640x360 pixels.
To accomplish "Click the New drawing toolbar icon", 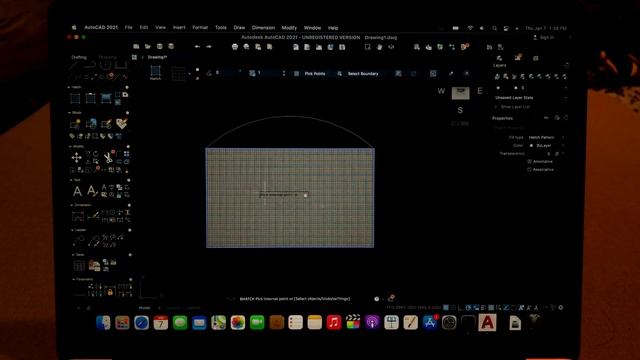I will tap(136, 47).
